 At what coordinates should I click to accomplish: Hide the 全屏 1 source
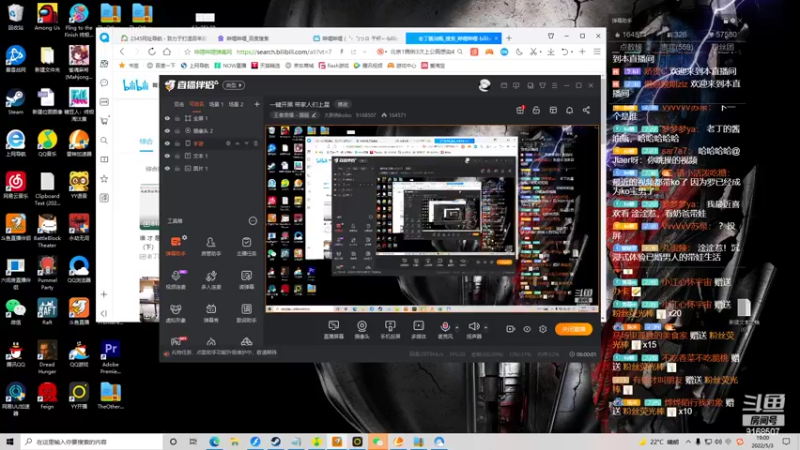click(x=167, y=118)
